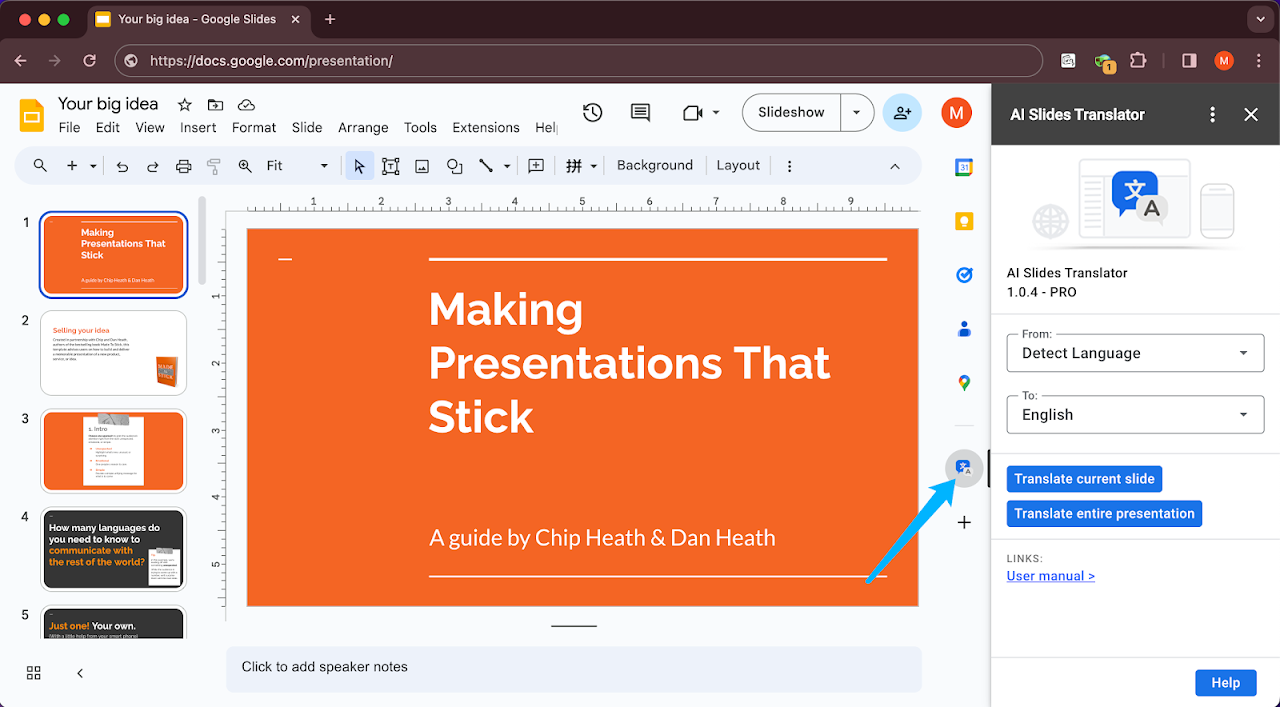Open Google Maps in side panel

coord(964,383)
